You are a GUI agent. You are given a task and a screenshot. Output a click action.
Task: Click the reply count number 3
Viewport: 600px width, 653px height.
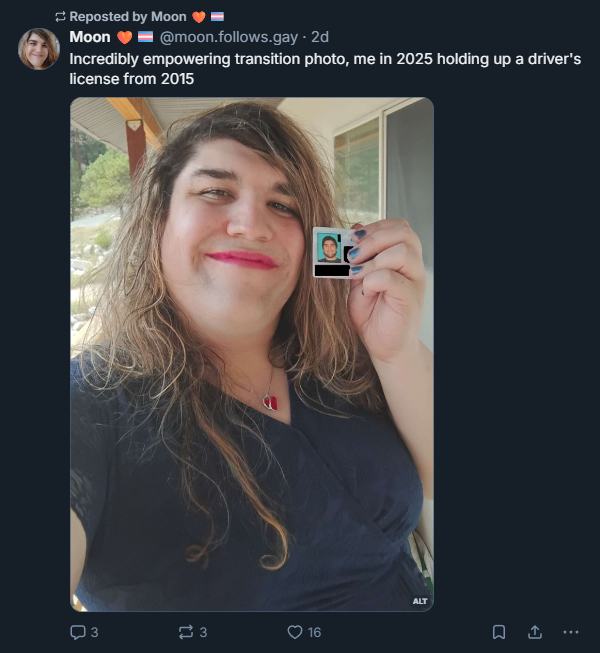tap(95, 632)
